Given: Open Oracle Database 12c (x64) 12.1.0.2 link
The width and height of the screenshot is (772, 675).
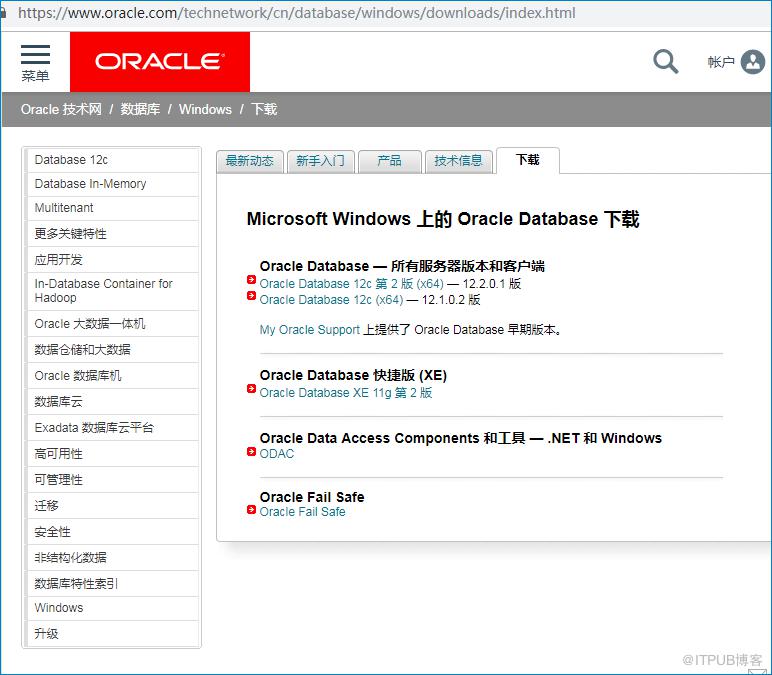Looking at the screenshot, I should point(331,300).
